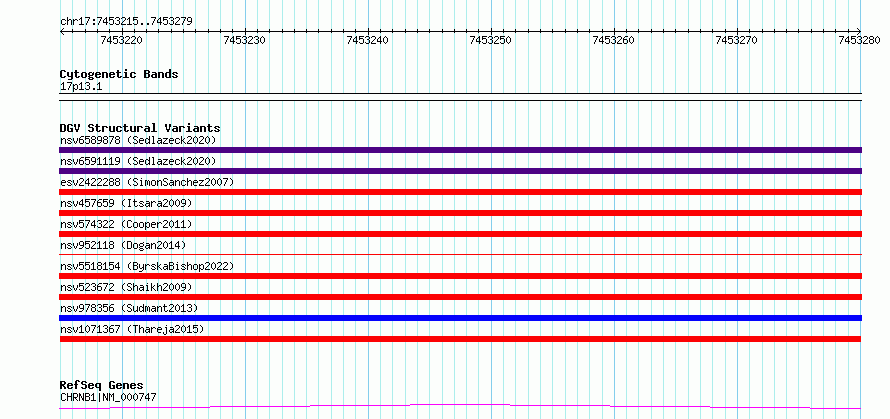Select the 17p13.1 band label
The image size is (890, 419).
[x=81, y=87]
